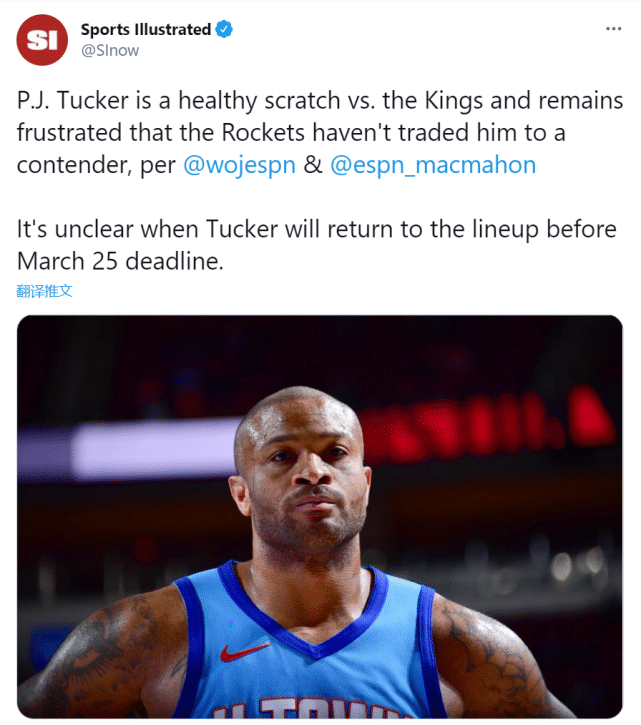Click the word "contender" in the tweet
The image size is (641, 725).
[x=72, y=165]
